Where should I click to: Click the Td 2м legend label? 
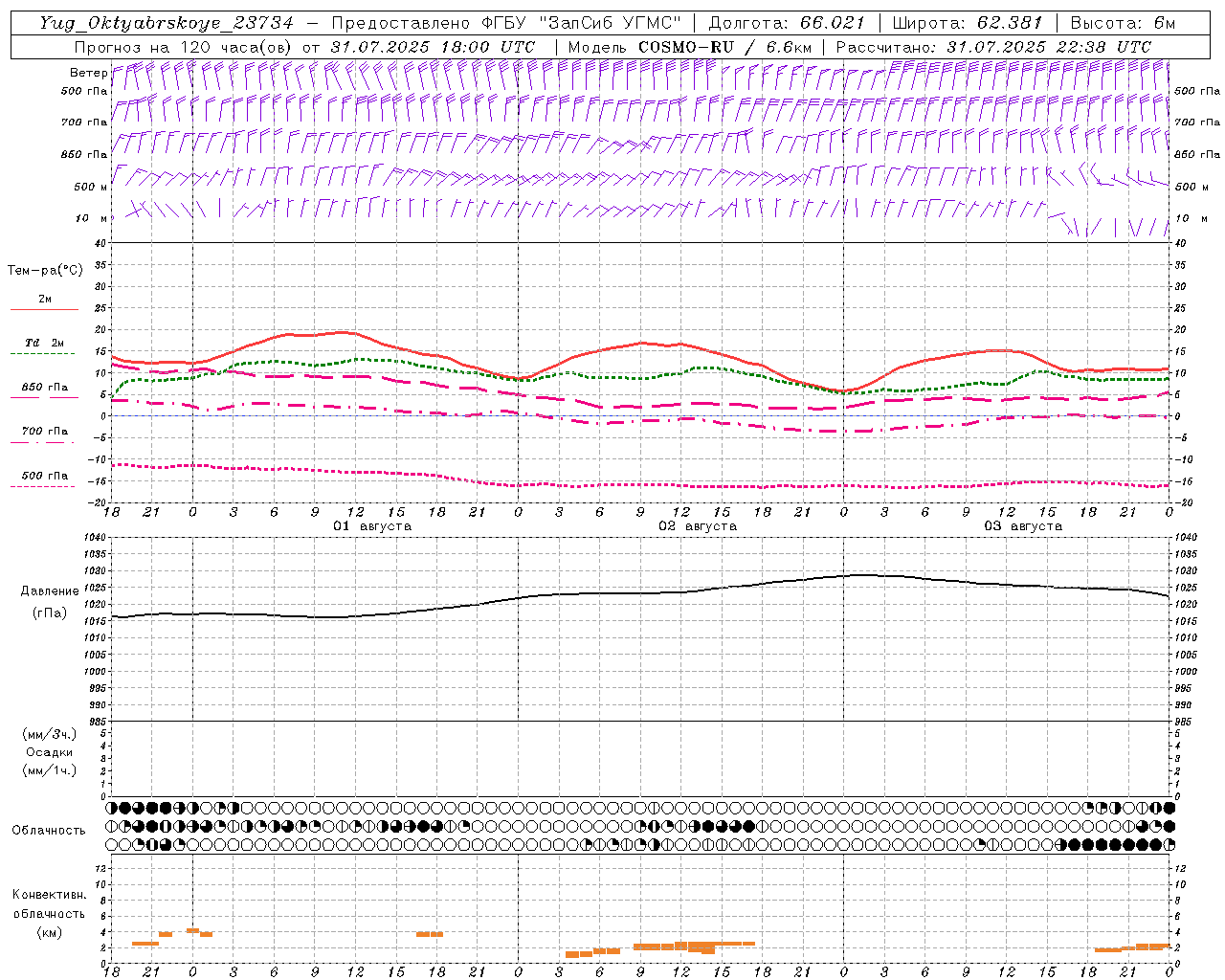pyautogui.click(x=44, y=343)
